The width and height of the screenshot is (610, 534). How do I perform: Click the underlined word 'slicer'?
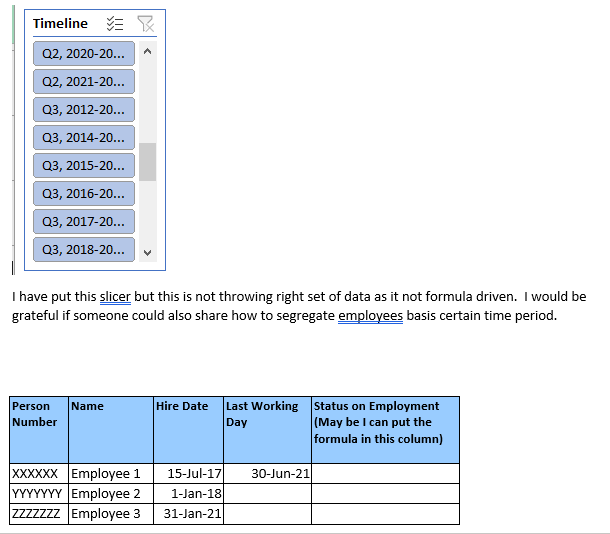tap(115, 297)
